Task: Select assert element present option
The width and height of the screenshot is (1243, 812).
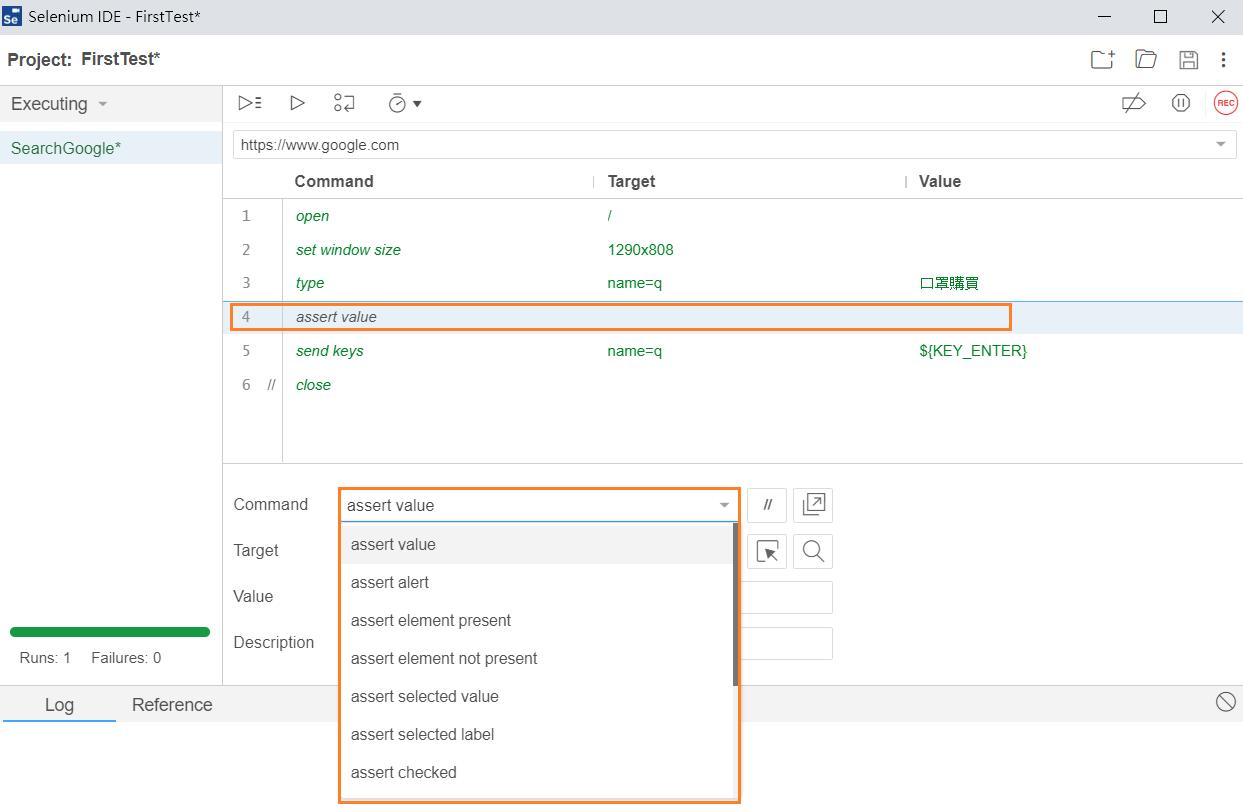Action: coord(538,620)
